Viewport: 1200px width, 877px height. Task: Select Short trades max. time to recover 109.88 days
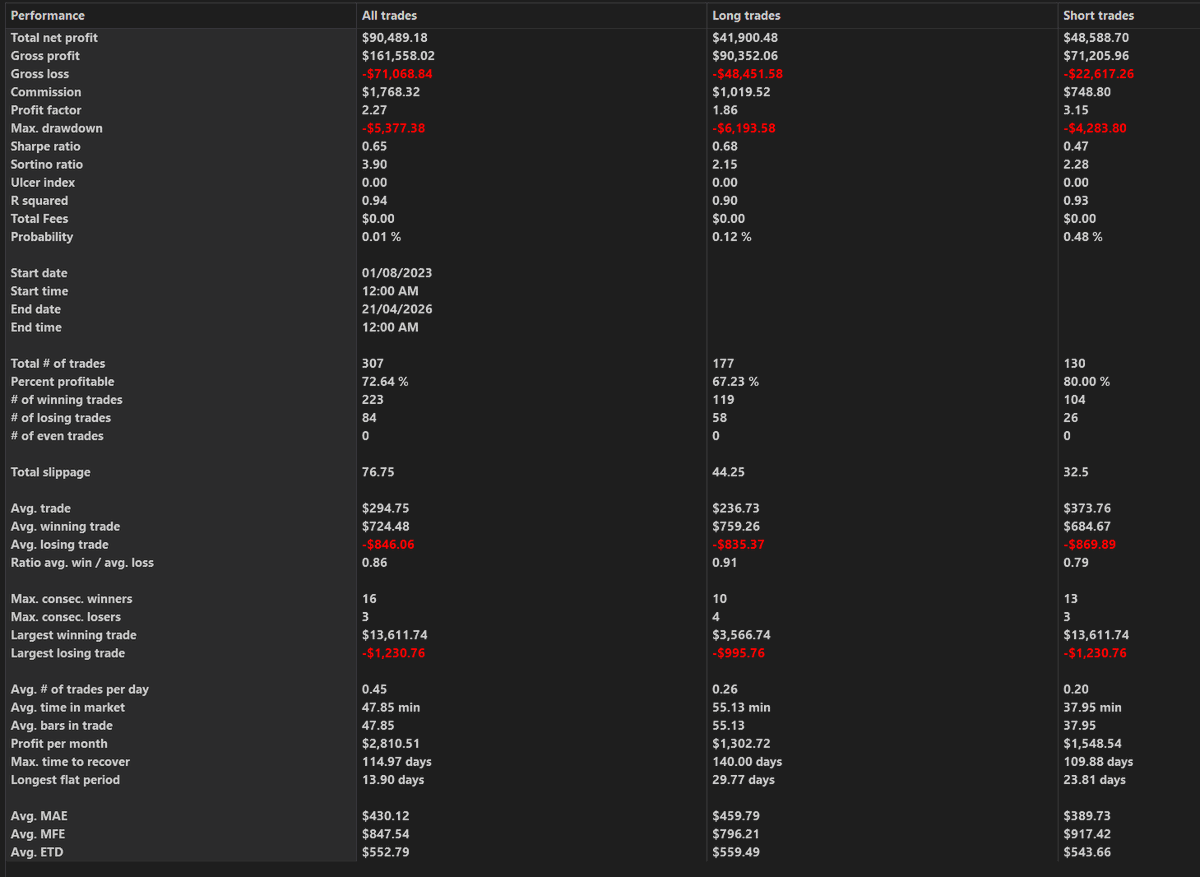click(x=1098, y=762)
